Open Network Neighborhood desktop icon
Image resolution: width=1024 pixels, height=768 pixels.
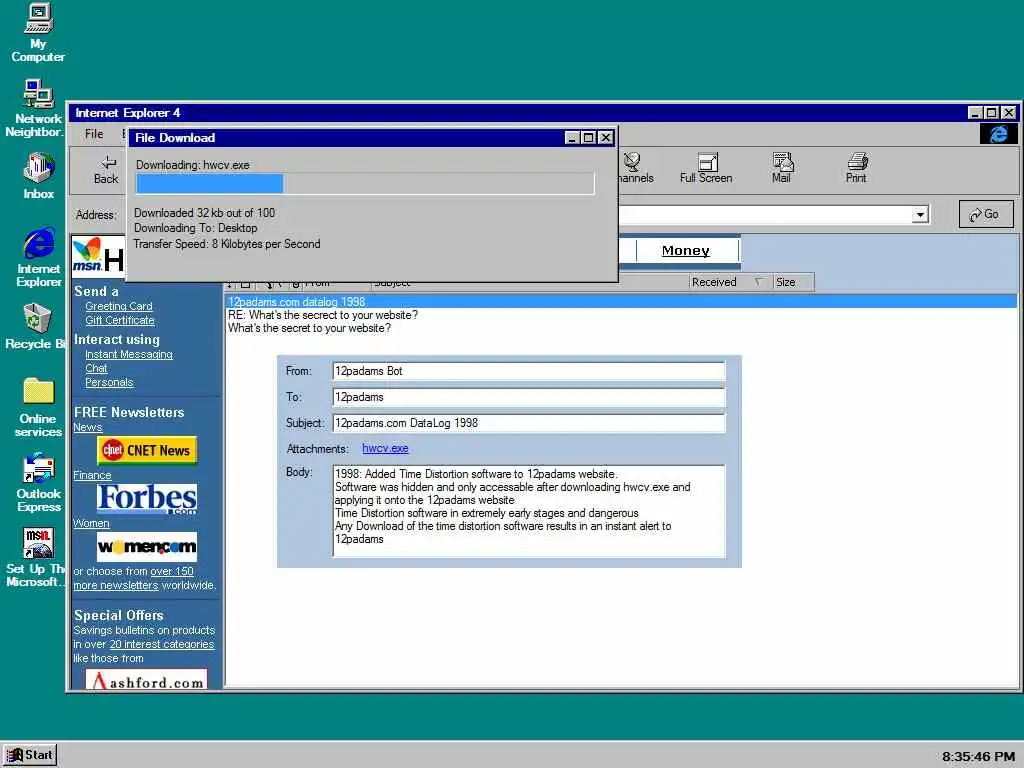click(x=36, y=108)
